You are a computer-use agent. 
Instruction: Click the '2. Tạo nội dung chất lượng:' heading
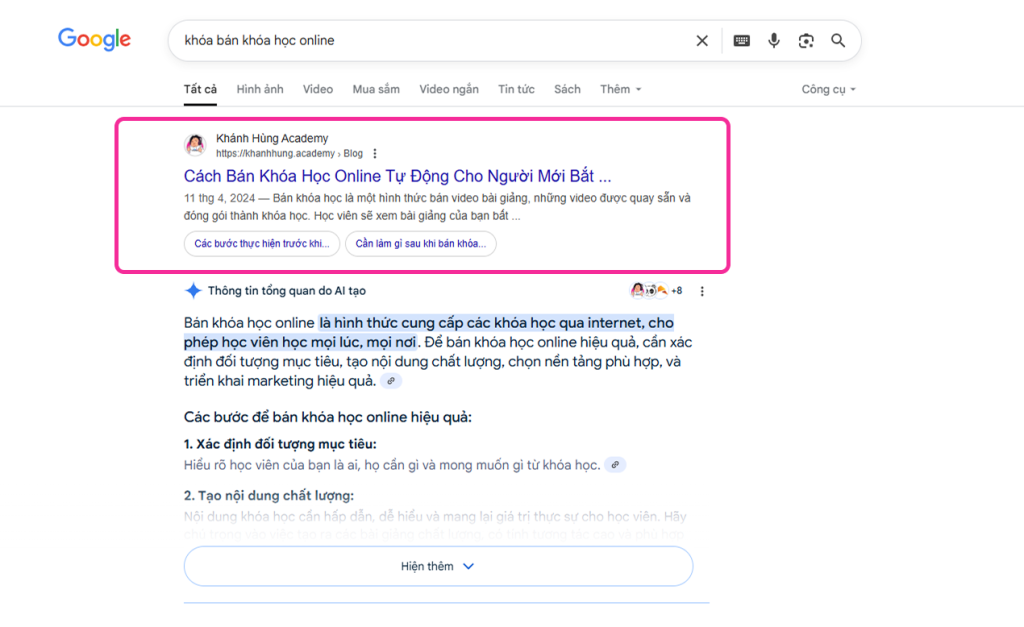268,496
